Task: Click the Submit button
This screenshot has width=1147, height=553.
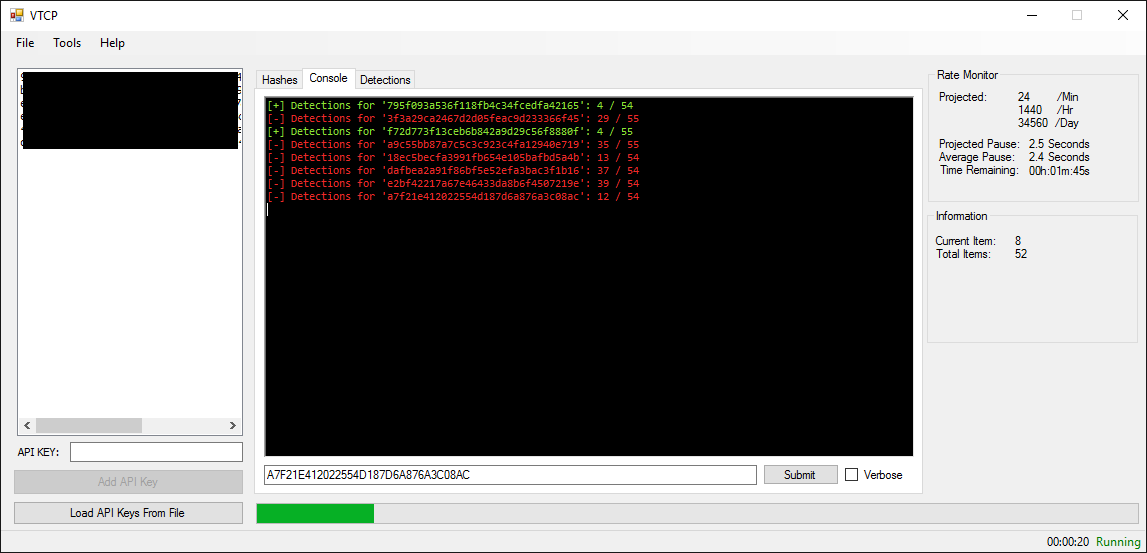Action: click(800, 475)
